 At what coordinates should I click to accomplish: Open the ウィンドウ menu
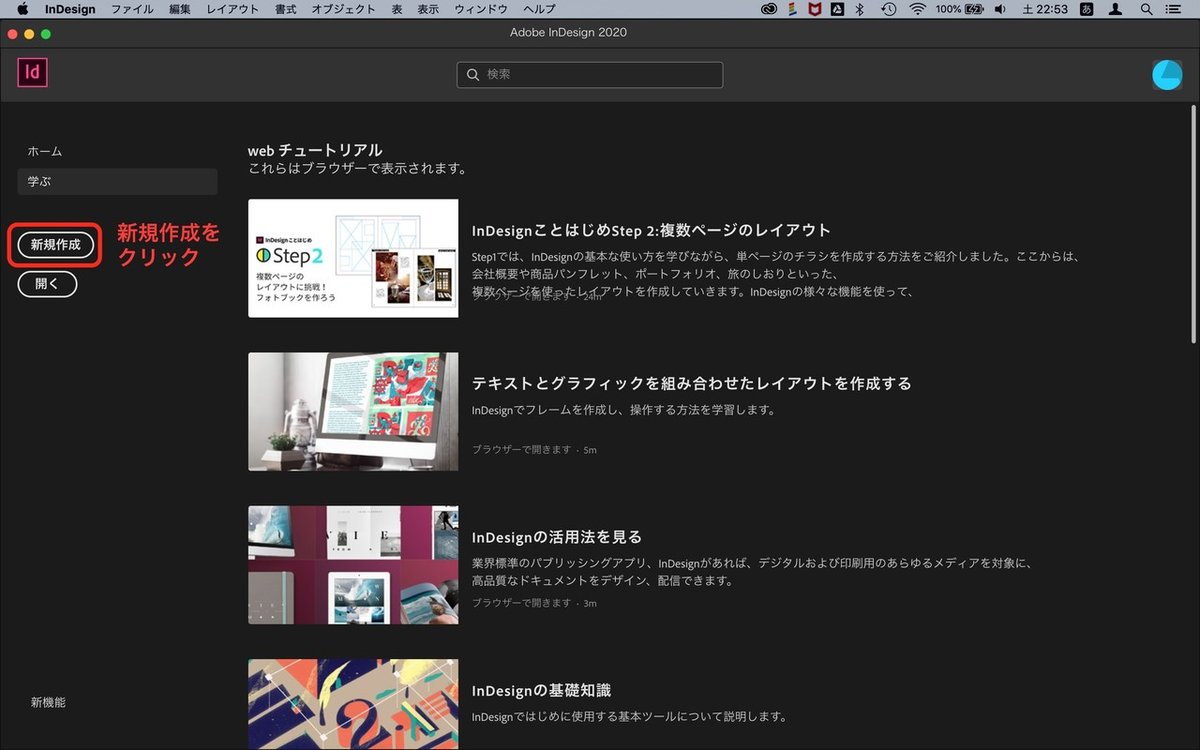pyautogui.click(x=481, y=9)
